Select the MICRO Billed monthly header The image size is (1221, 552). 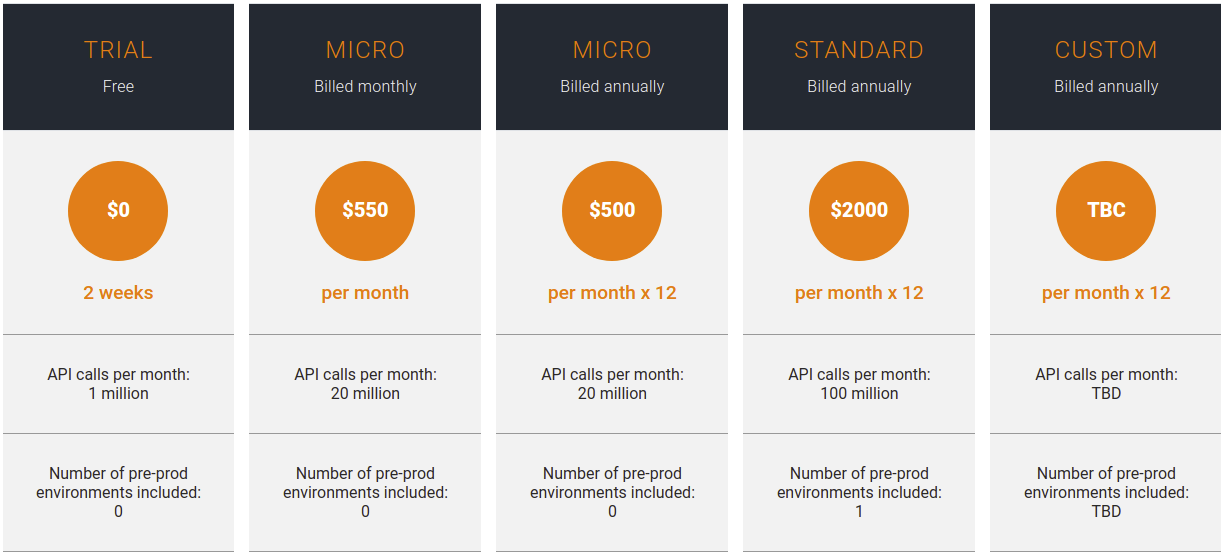pos(365,67)
